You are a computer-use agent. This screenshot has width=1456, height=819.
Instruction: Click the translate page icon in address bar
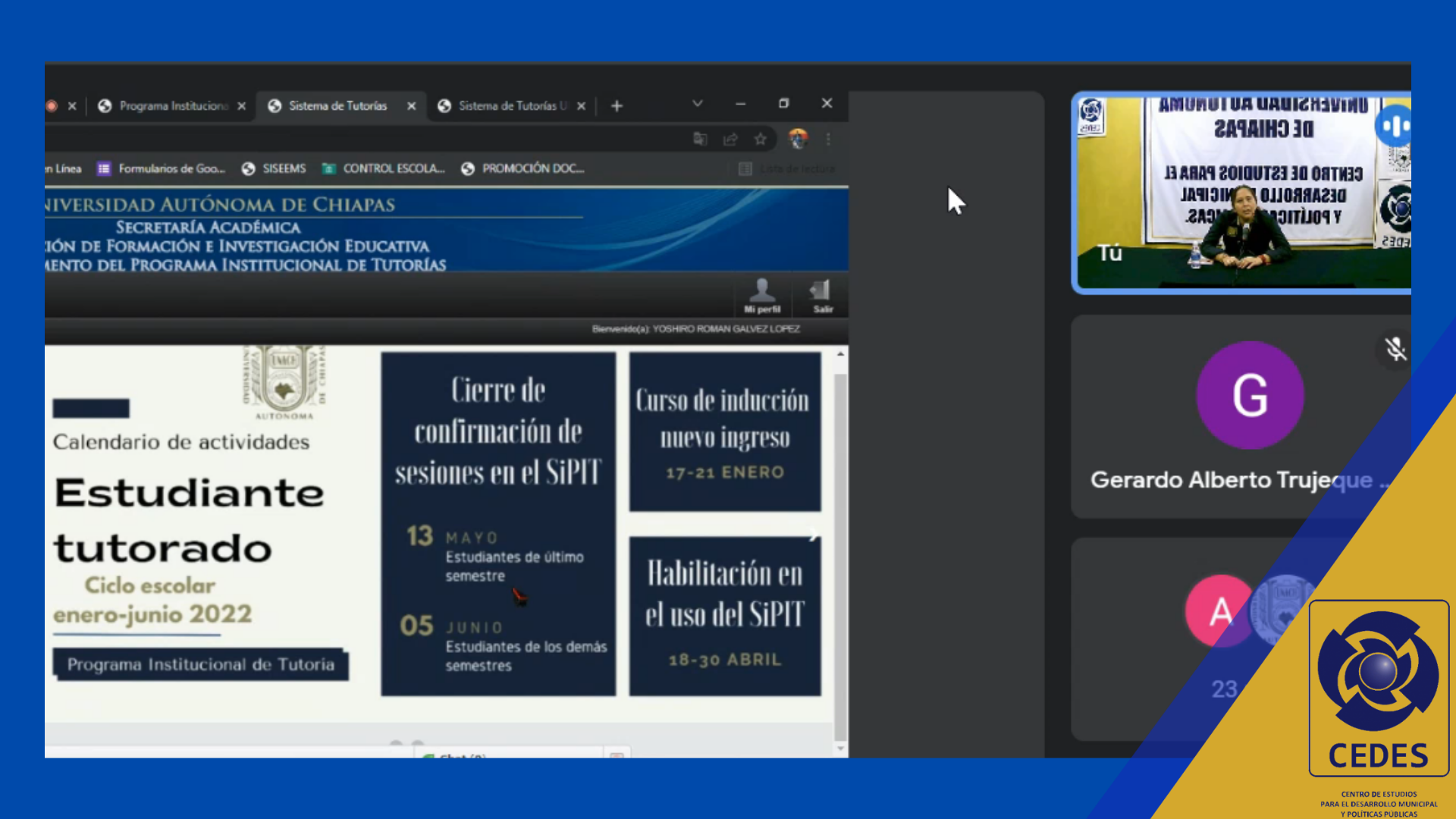700,139
